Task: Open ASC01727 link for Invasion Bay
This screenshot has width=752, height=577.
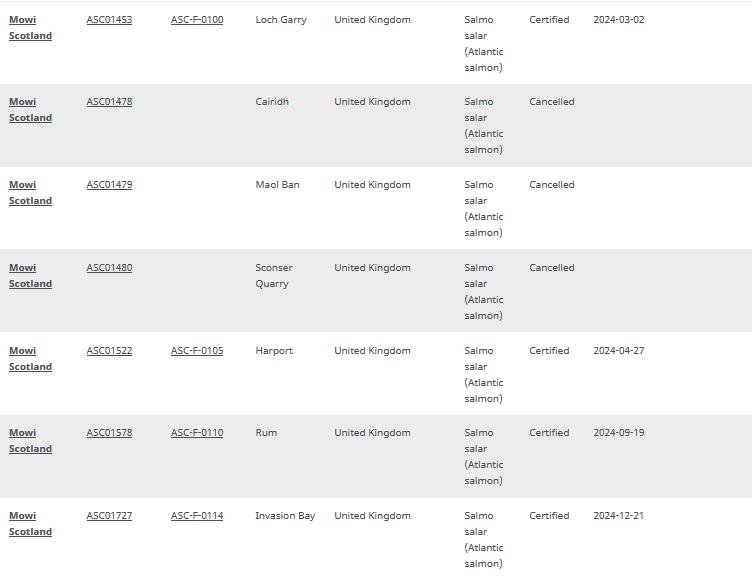Action: pyautogui.click(x=109, y=516)
